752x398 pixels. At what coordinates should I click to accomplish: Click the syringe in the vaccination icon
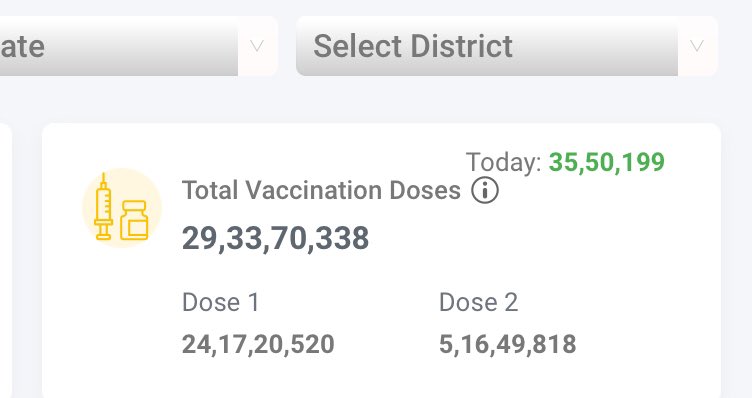(x=103, y=207)
